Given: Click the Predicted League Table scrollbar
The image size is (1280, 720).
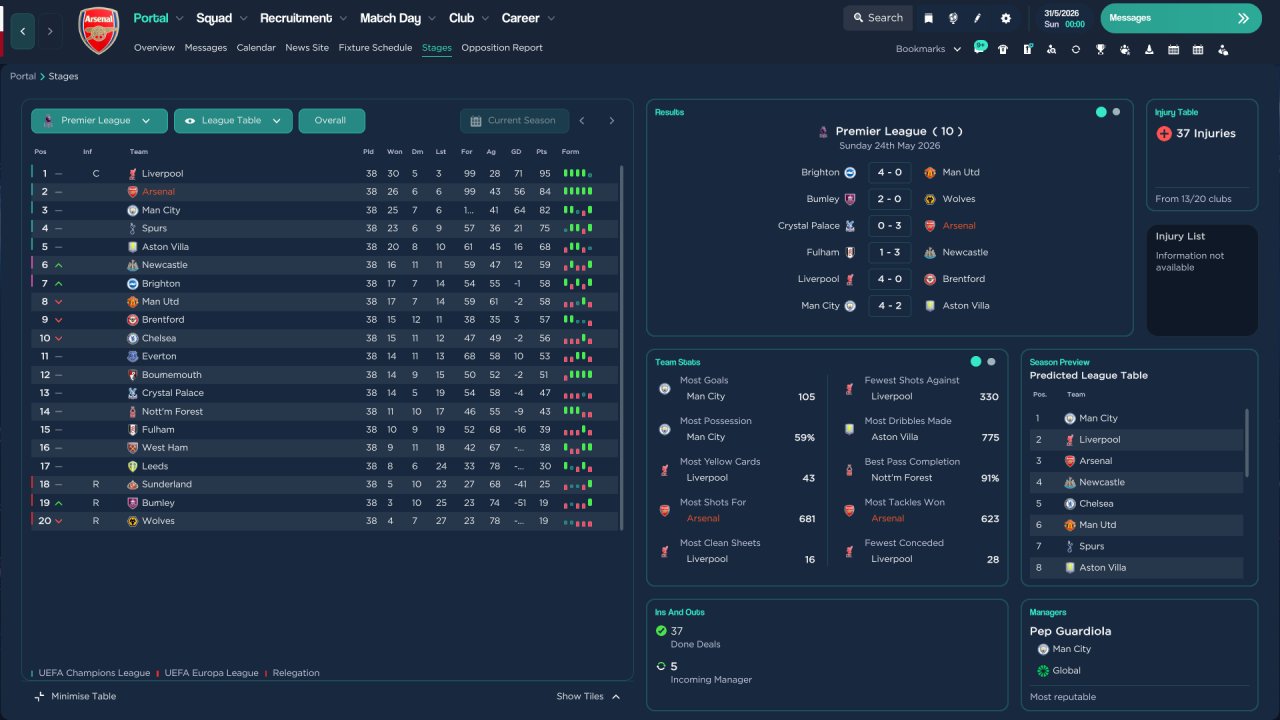Looking at the screenshot, I should click(1246, 442).
